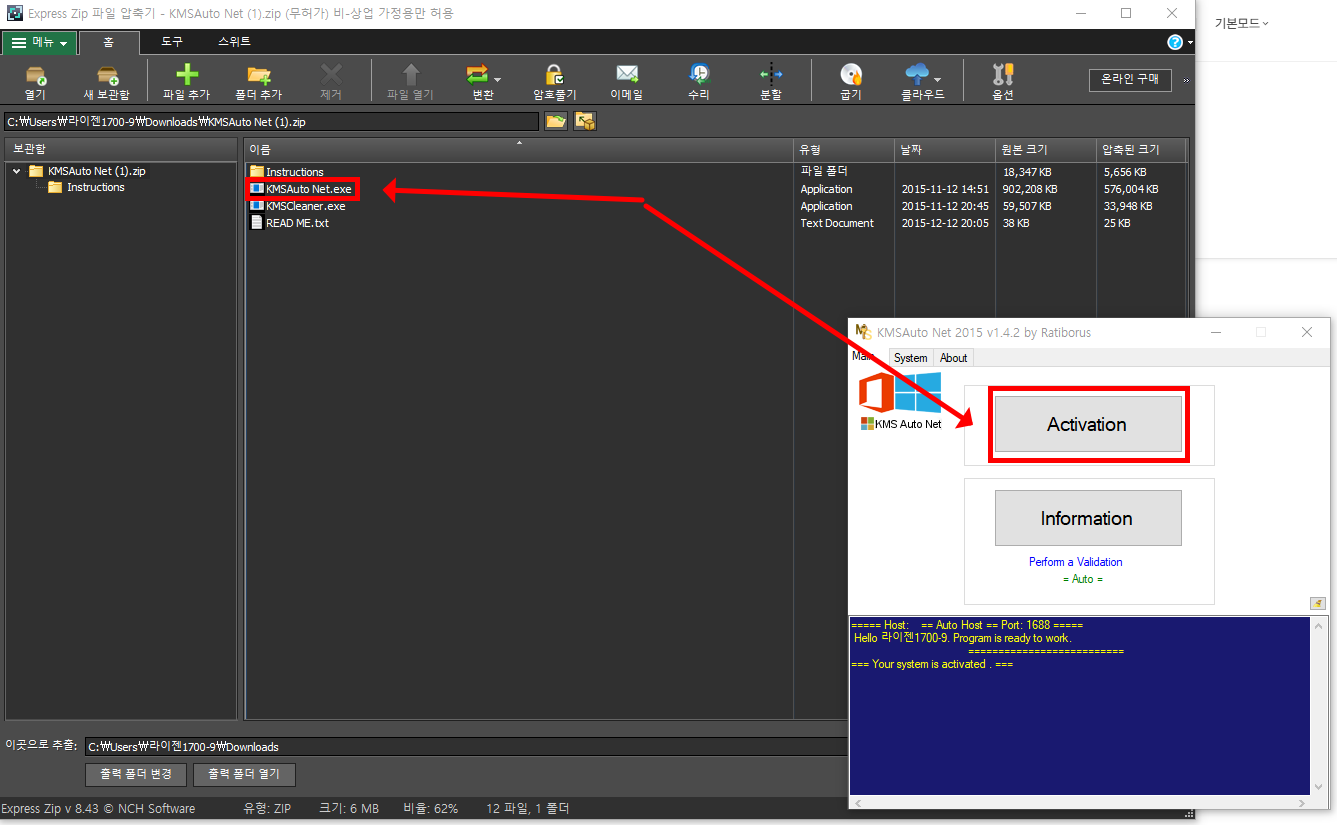Click the extract package icon beside the path
The image size is (1337, 825).
coord(584,121)
